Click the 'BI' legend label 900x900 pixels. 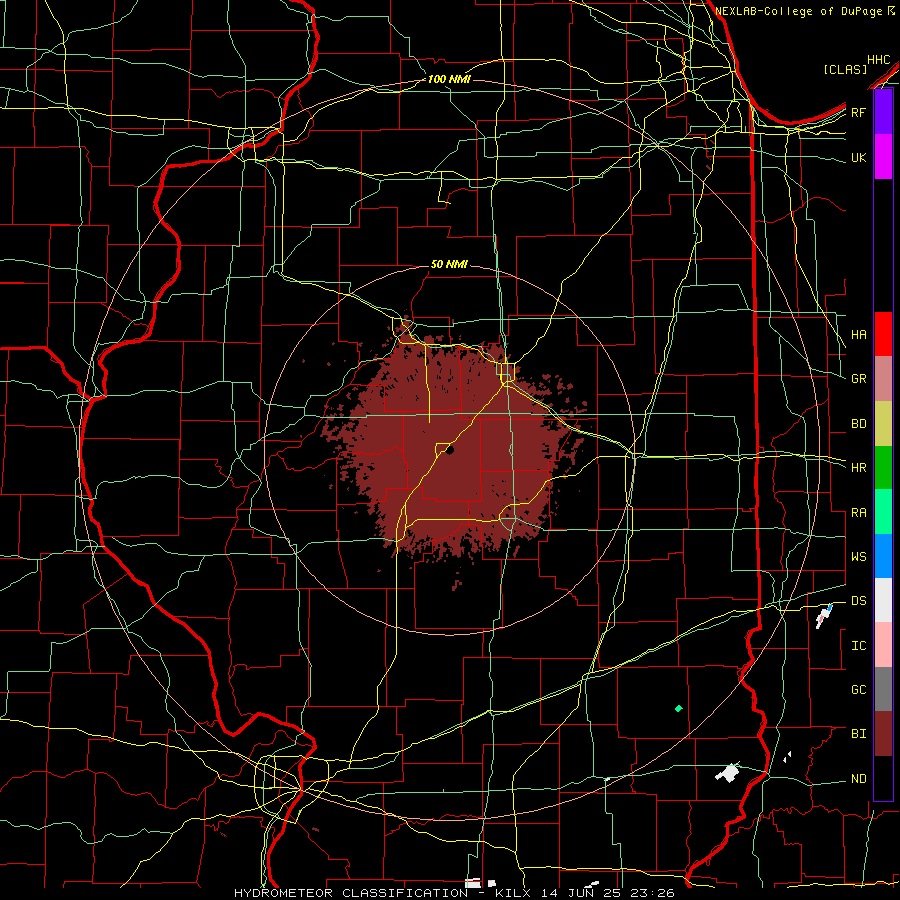[x=859, y=734]
